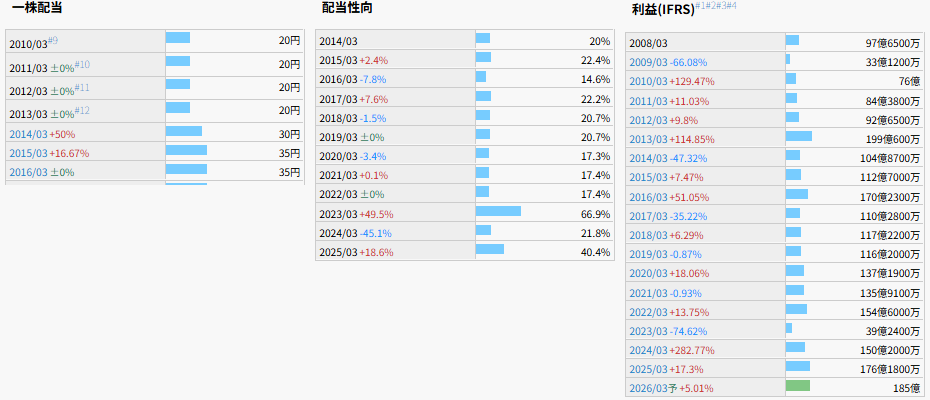Open footnote #11 beside 2012/03 dividend

[x=83, y=87]
